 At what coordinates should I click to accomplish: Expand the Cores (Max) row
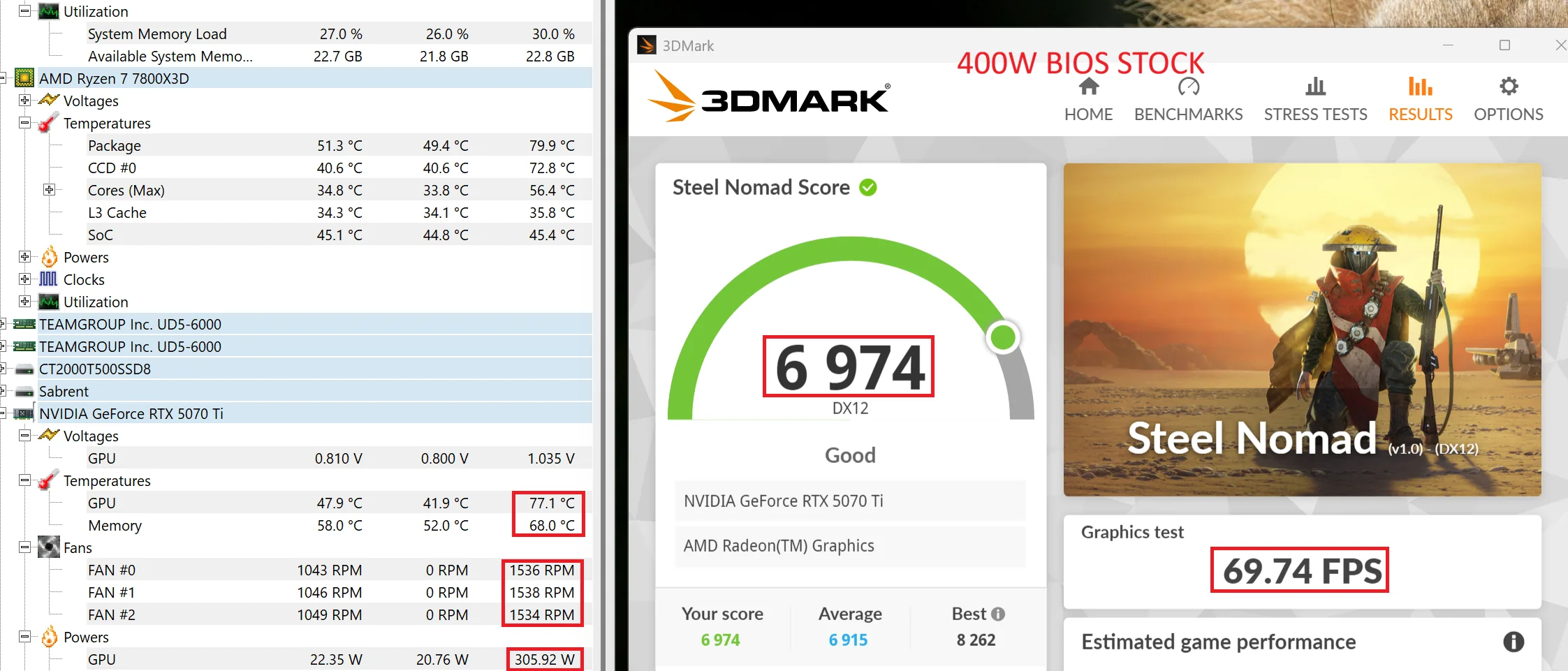click(49, 190)
